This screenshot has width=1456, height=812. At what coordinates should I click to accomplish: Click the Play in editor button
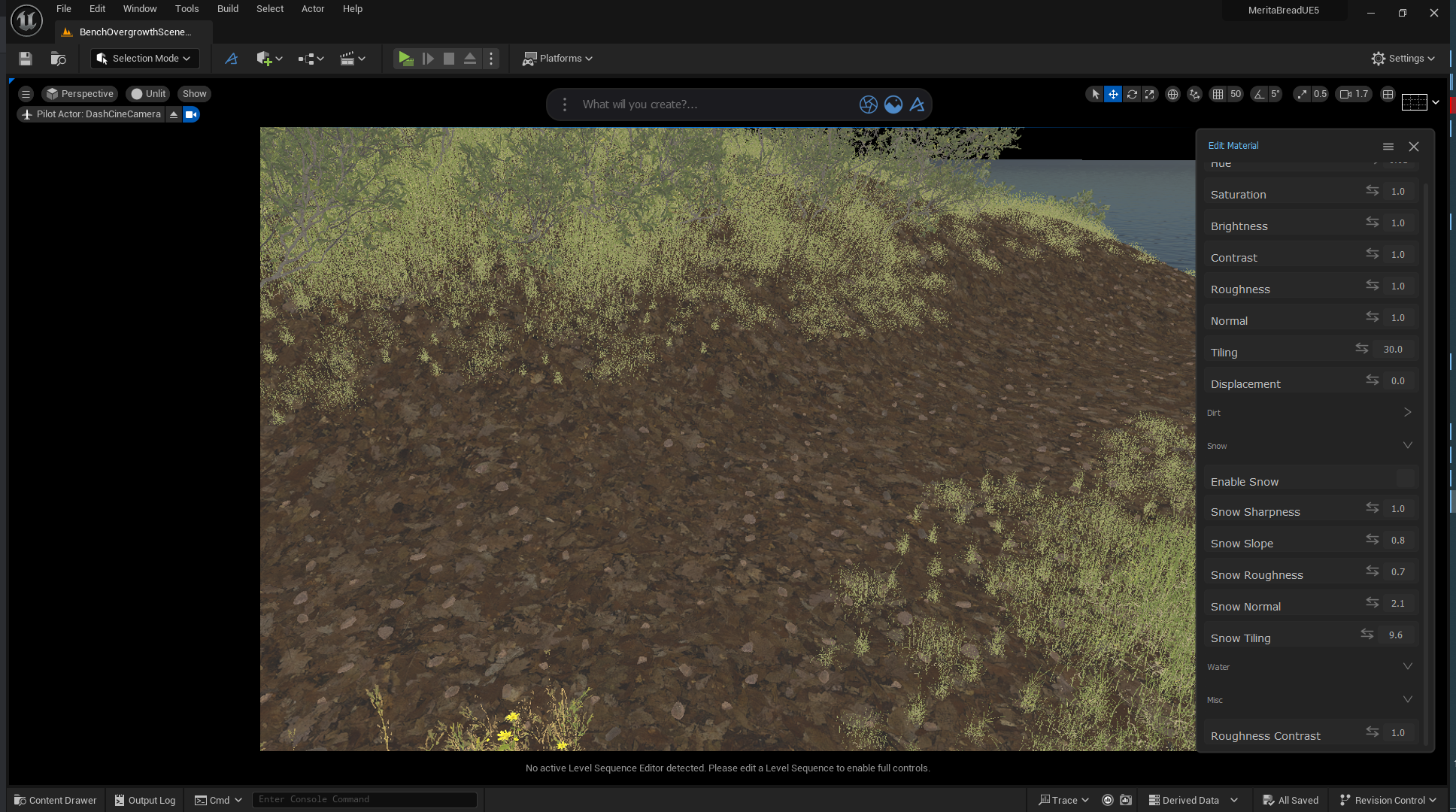click(405, 59)
